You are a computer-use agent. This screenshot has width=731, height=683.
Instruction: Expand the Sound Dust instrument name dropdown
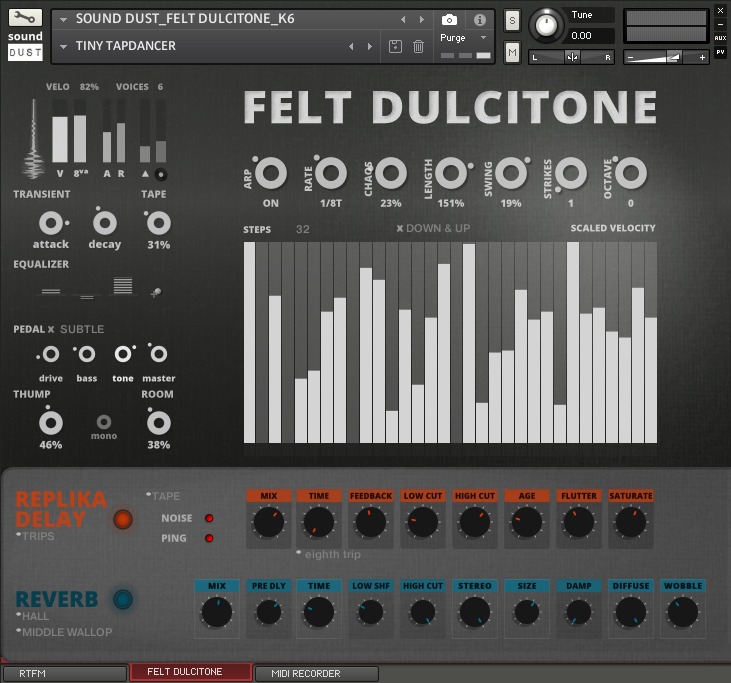pyautogui.click(x=64, y=19)
